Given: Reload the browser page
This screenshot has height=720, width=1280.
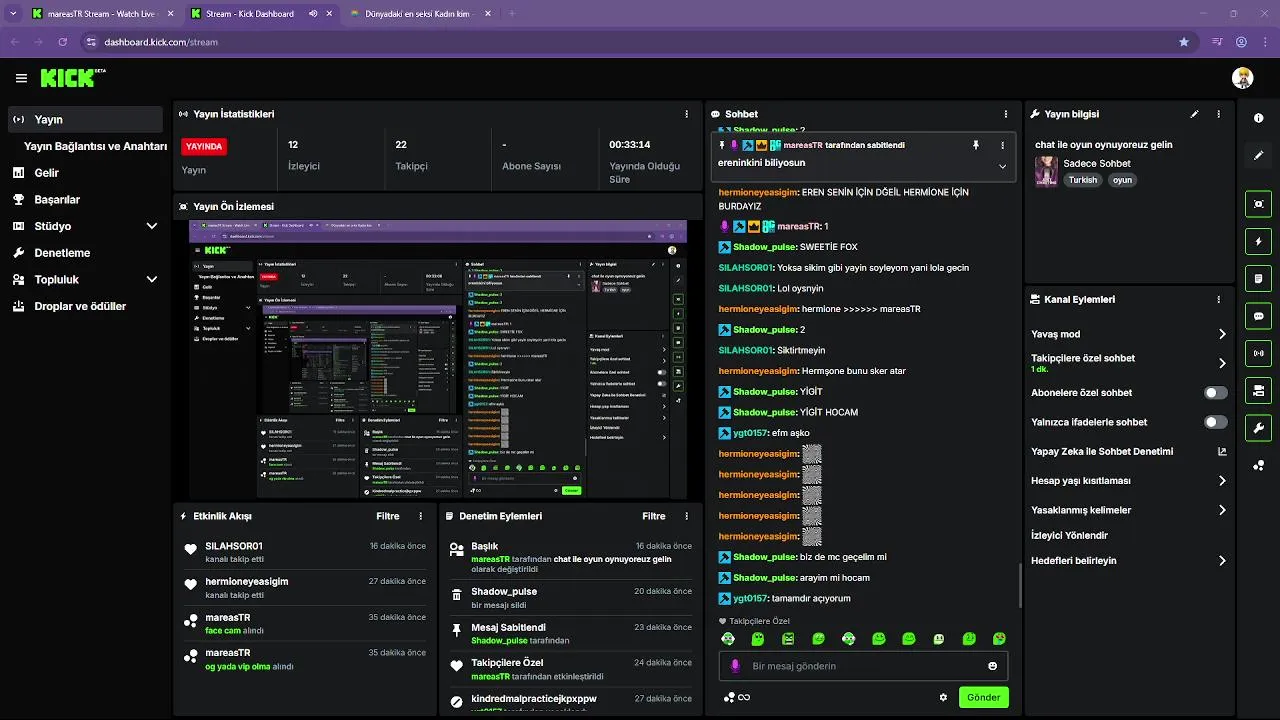Looking at the screenshot, I should click(x=63, y=42).
